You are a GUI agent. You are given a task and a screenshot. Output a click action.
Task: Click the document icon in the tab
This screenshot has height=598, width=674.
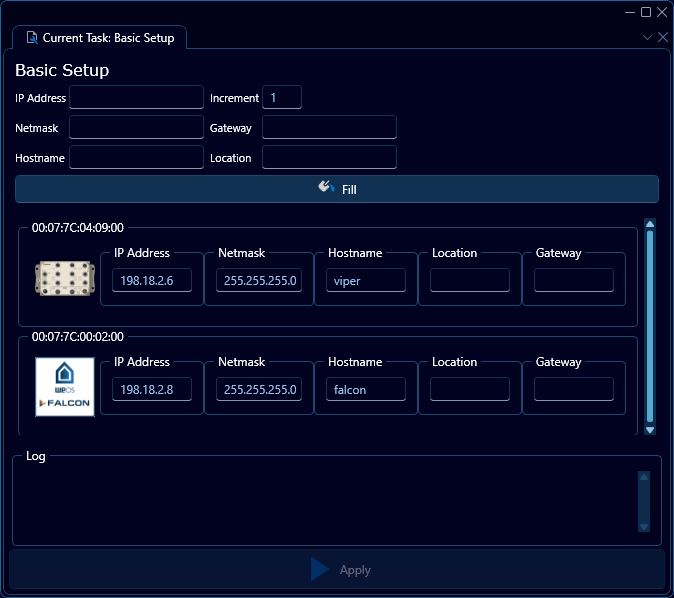click(32, 38)
